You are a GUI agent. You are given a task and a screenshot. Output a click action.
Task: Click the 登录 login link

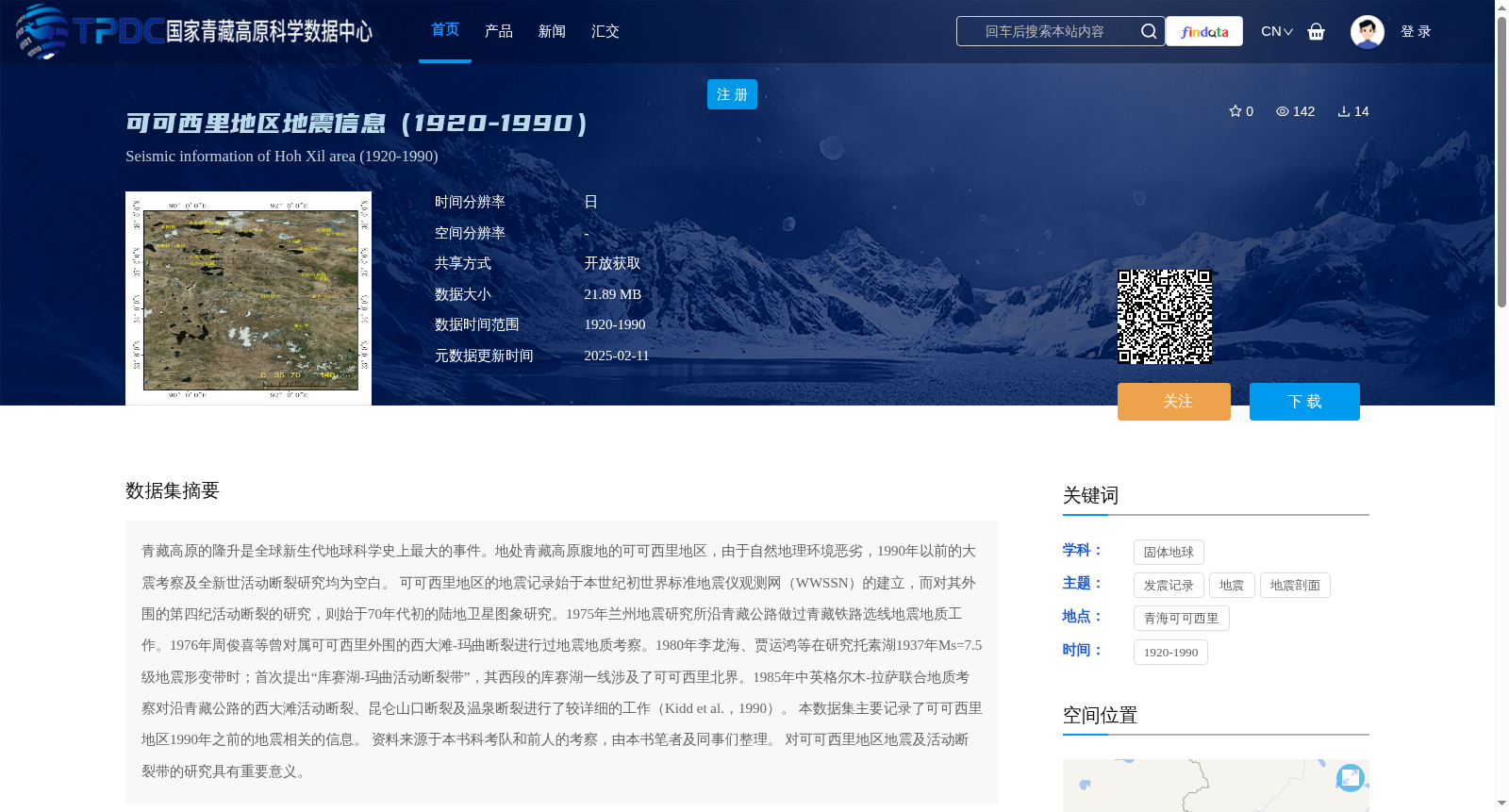1416,31
